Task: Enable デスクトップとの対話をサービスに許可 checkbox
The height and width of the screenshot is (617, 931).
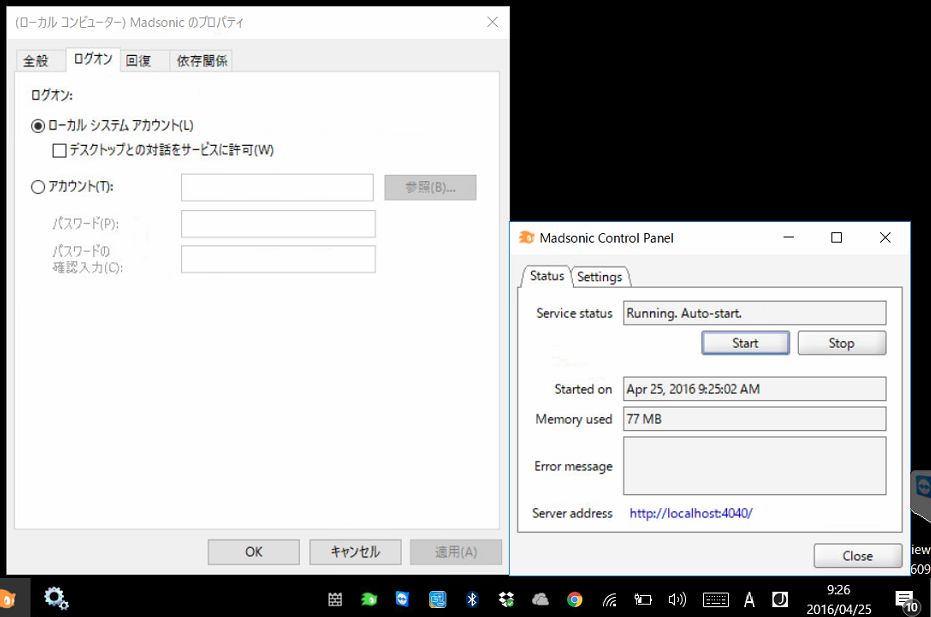Action: point(60,150)
